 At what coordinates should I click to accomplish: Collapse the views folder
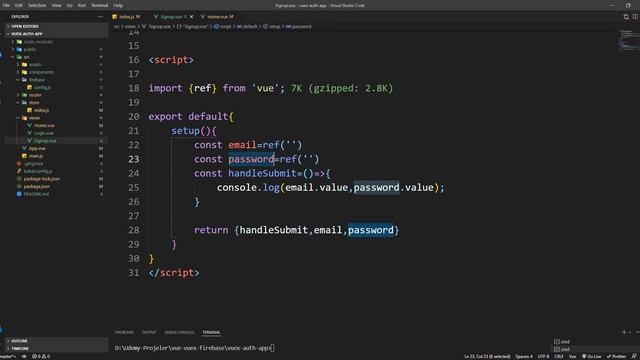coord(34,118)
